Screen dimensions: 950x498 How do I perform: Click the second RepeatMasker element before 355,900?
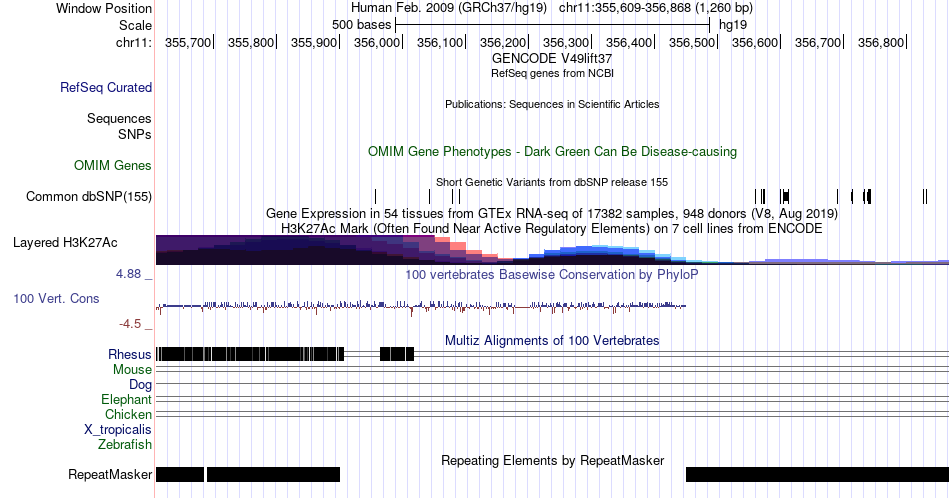pyautogui.click(x=273, y=474)
